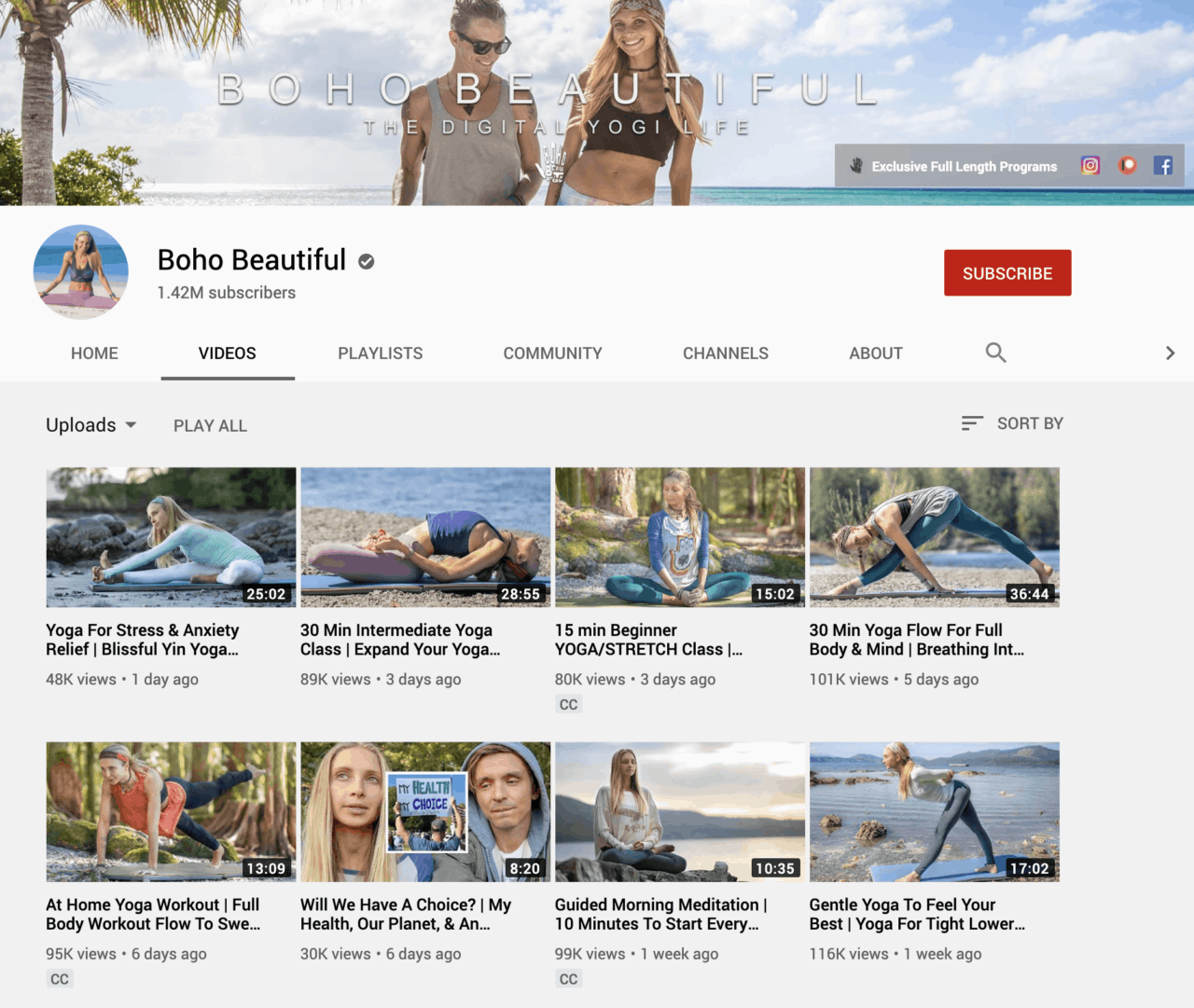1194x1008 pixels.
Task: Click the 1.42M subscribers count
Action: pyautogui.click(x=227, y=293)
